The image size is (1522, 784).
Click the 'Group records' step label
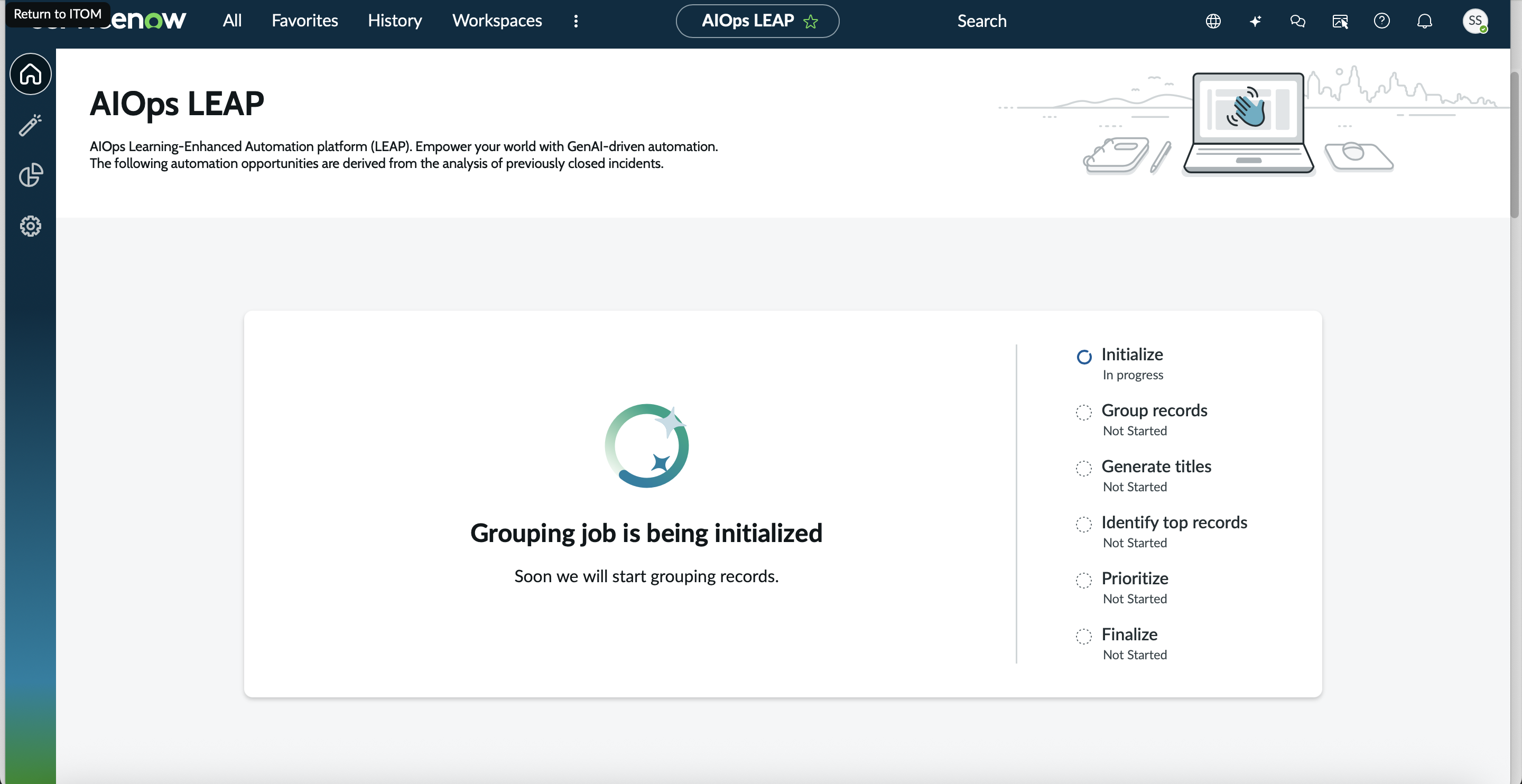click(x=1155, y=410)
